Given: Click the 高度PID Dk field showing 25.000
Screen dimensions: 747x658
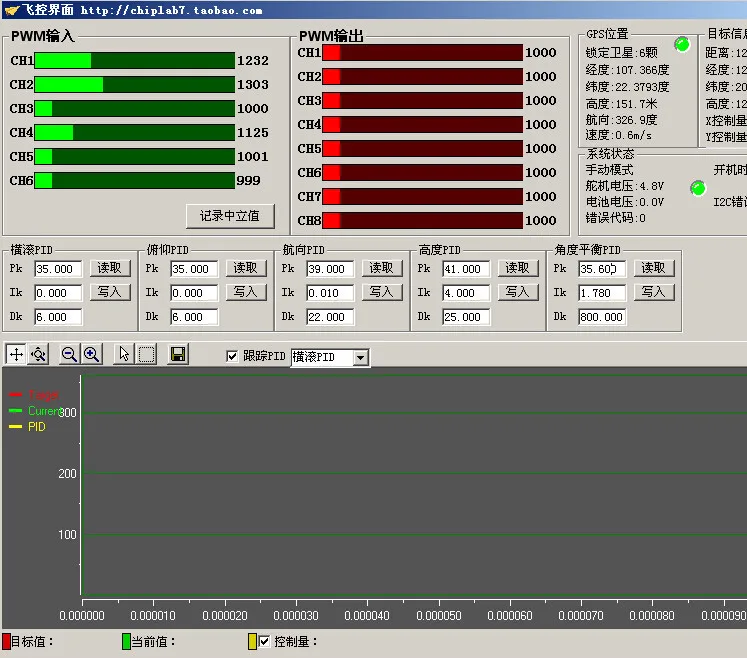Looking at the screenshot, I should click(x=466, y=317).
